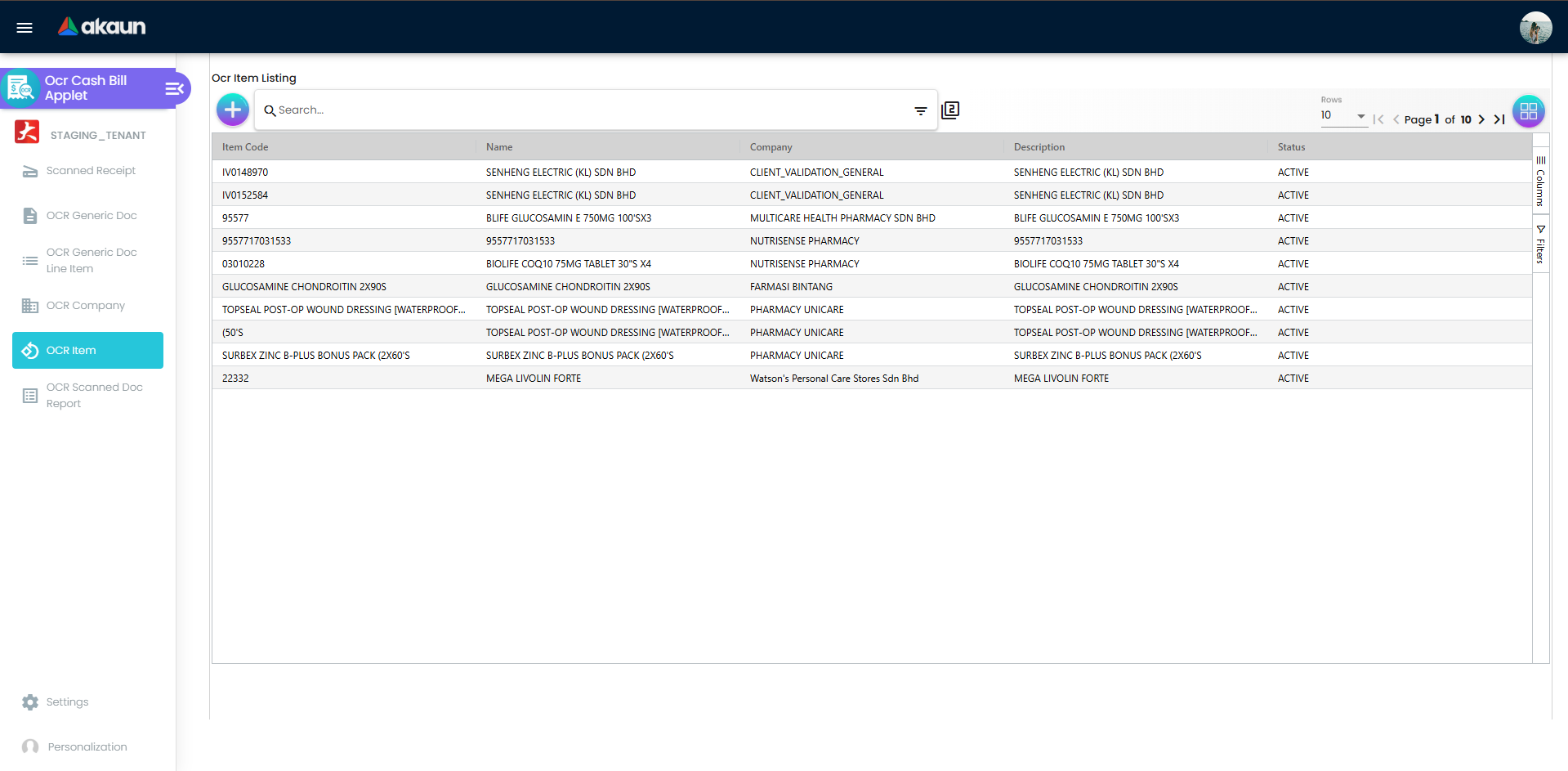The image size is (1568, 771).
Task: Click the Search input field
Action: point(592,110)
